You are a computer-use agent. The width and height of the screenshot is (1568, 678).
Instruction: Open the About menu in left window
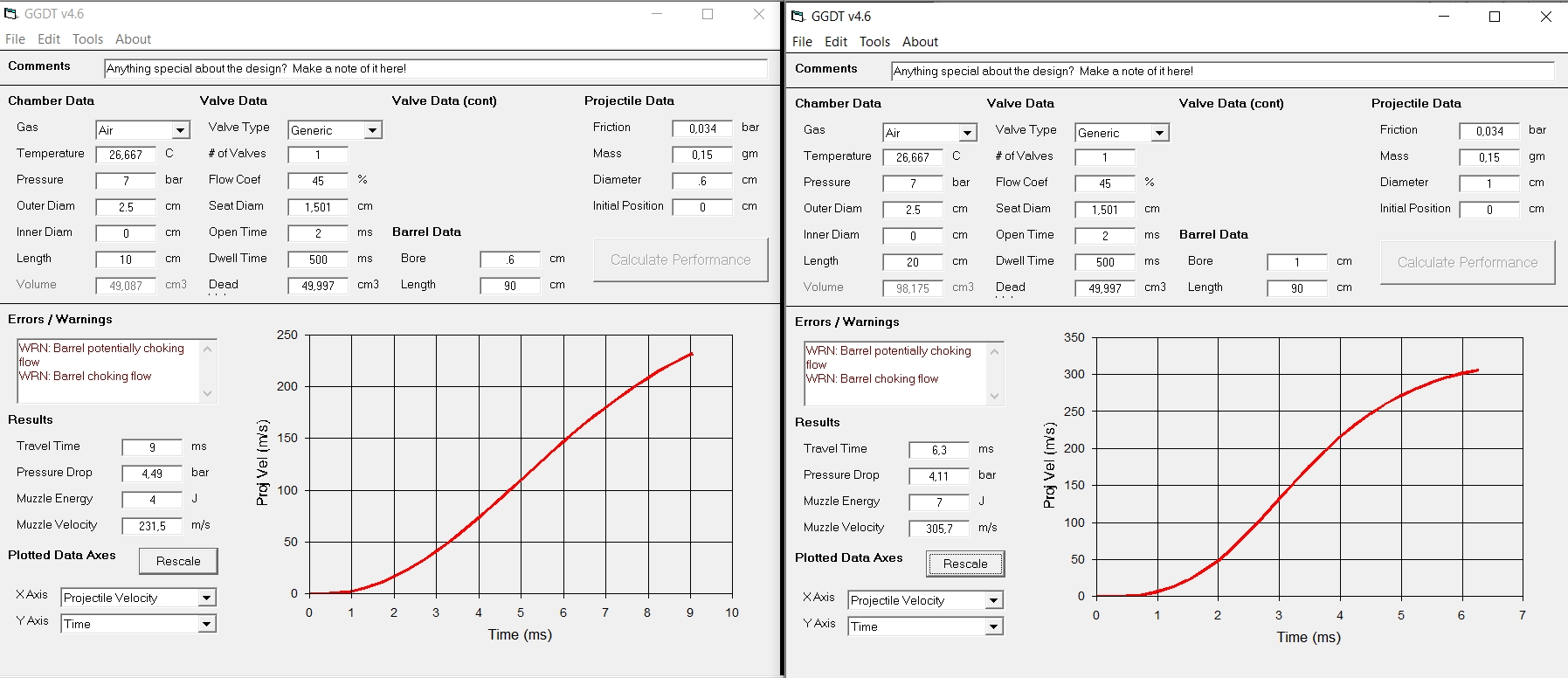tap(133, 39)
